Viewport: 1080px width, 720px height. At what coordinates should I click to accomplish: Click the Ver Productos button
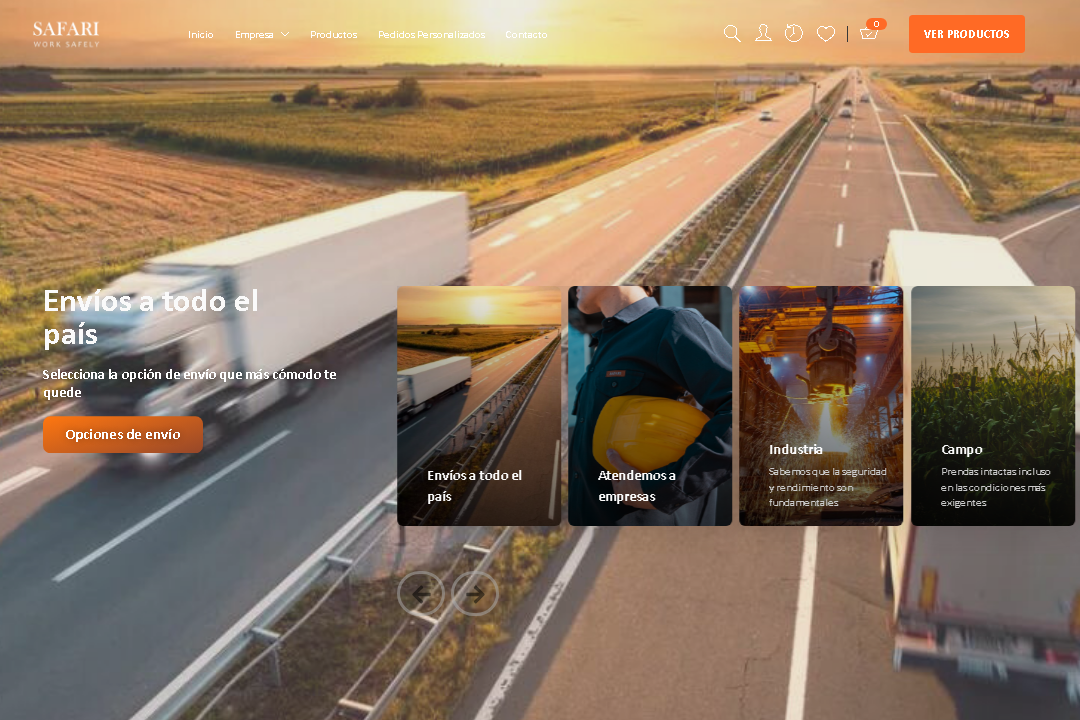point(966,34)
